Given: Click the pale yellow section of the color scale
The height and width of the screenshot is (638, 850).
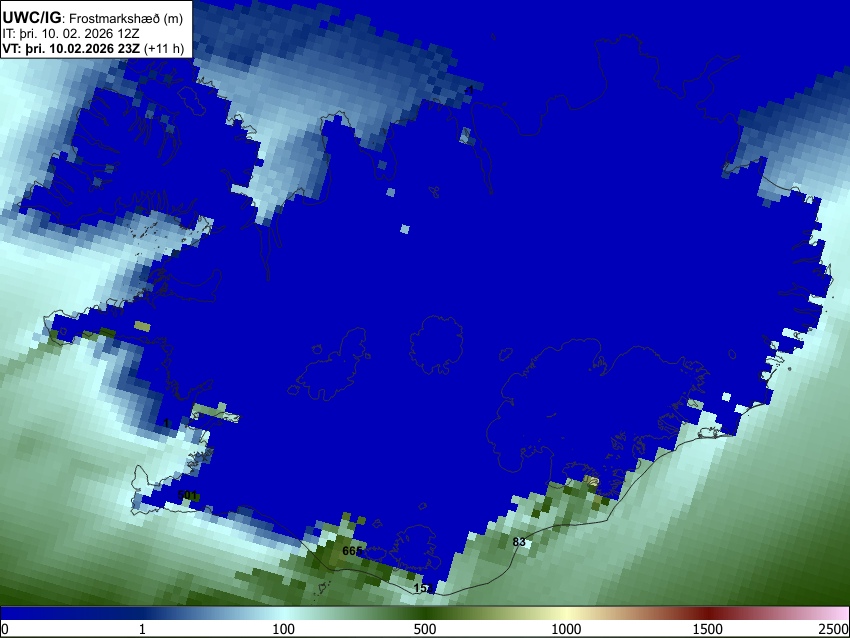Looking at the screenshot, I should [566, 614].
